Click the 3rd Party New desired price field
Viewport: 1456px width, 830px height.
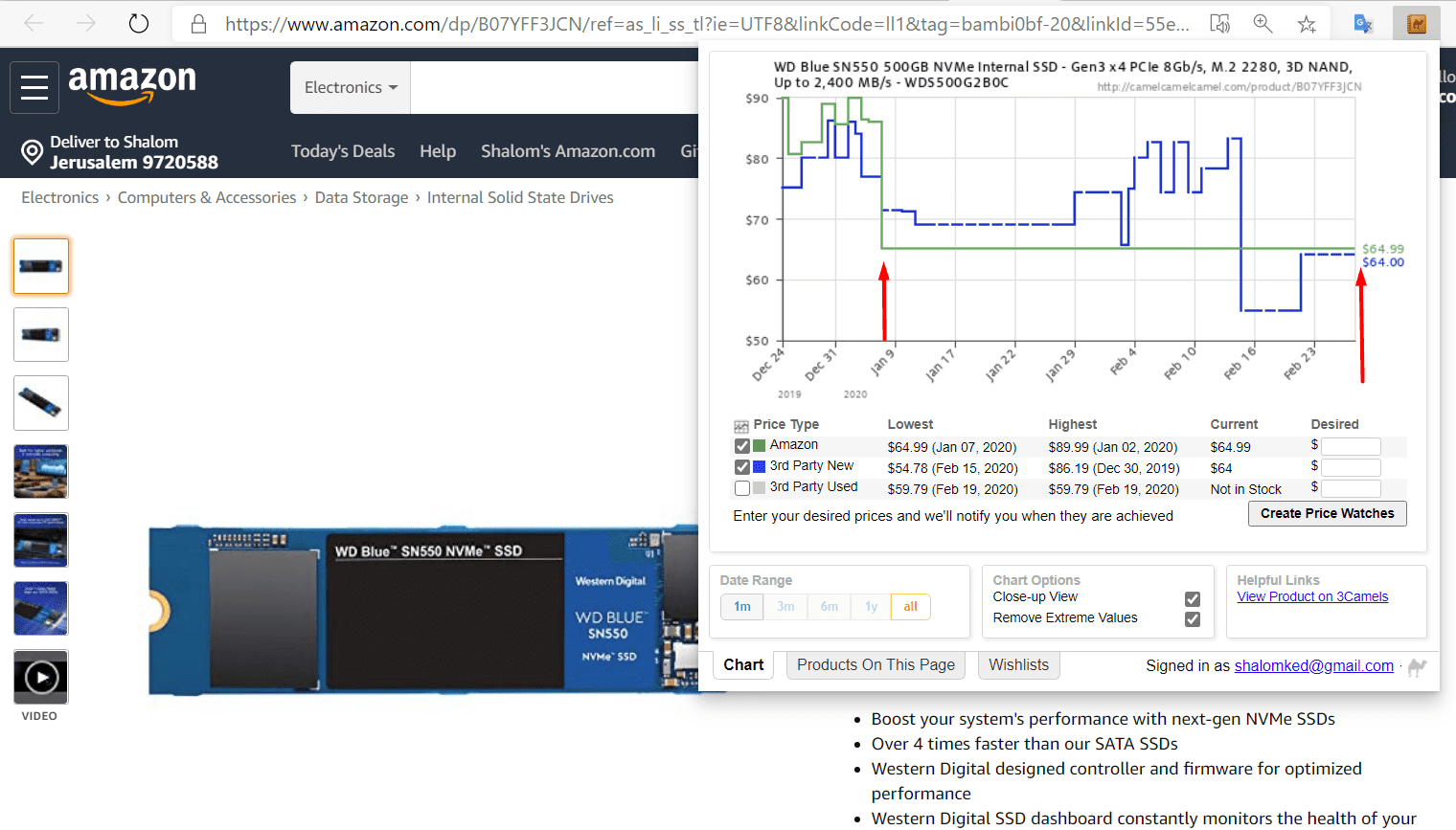click(1351, 467)
